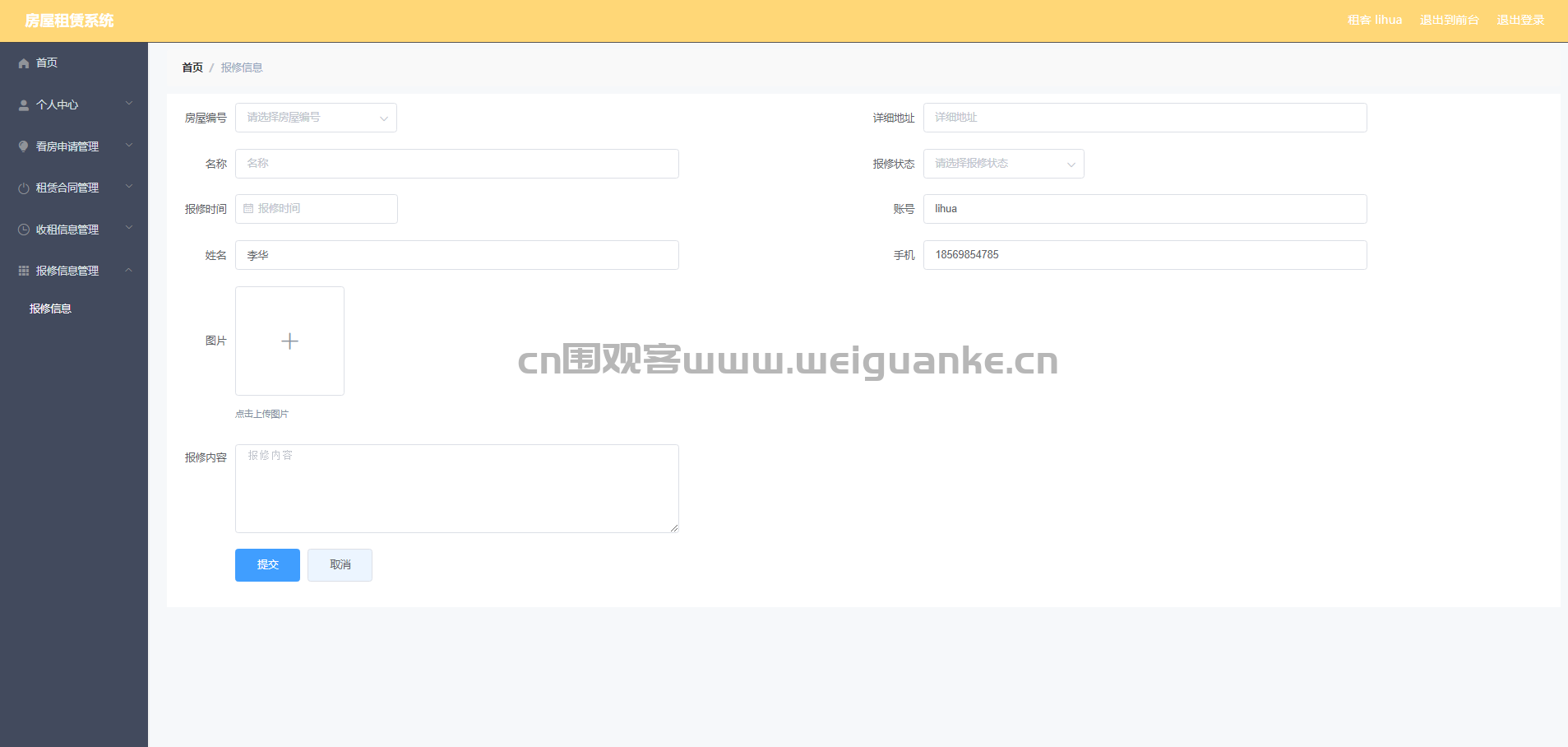Image resolution: width=1568 pixels, height=747 pixels.
Task: Click the 名称 input field
Action: [x=456, y=164]
